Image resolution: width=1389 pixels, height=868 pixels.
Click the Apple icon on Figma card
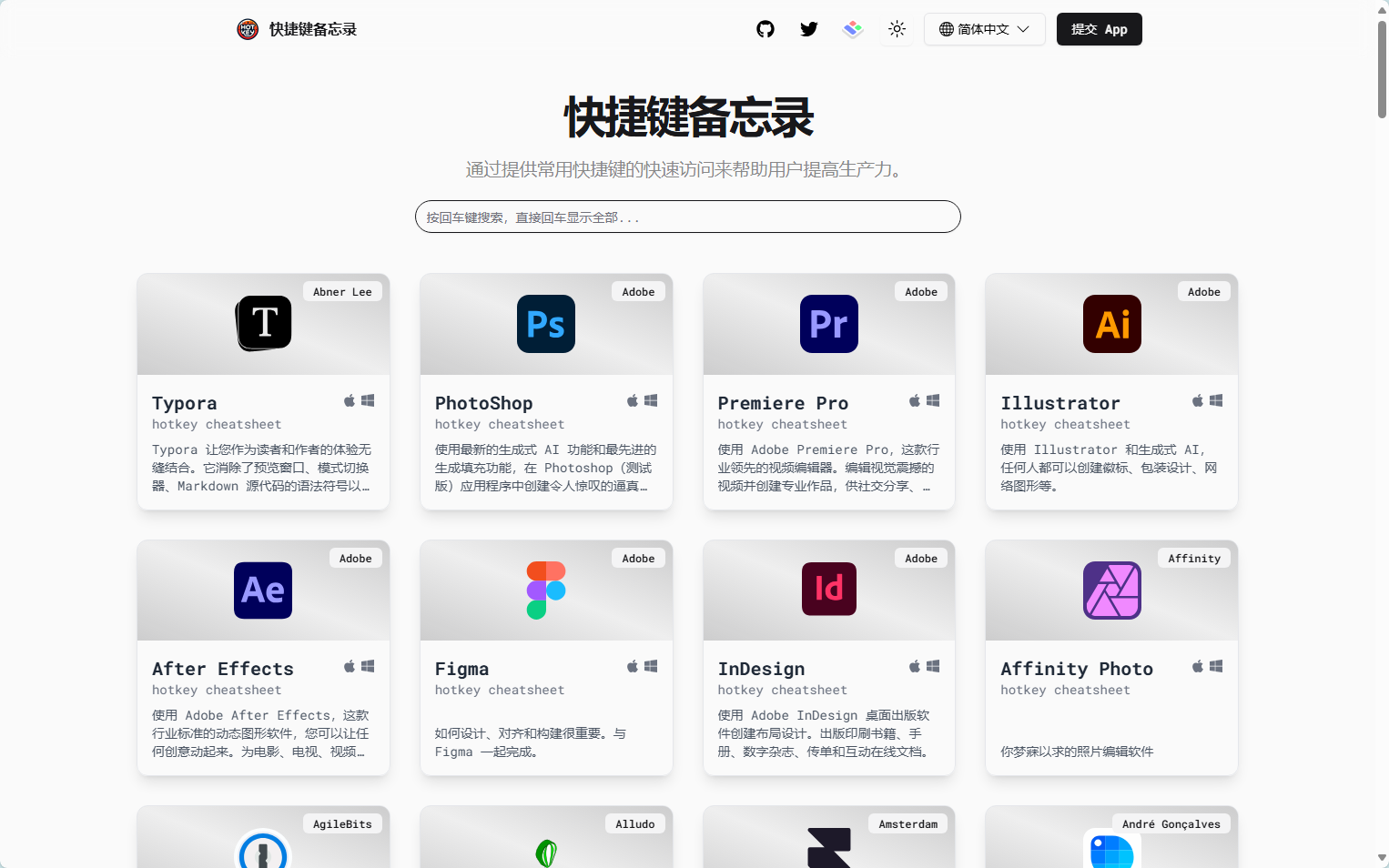coord(633,666)
